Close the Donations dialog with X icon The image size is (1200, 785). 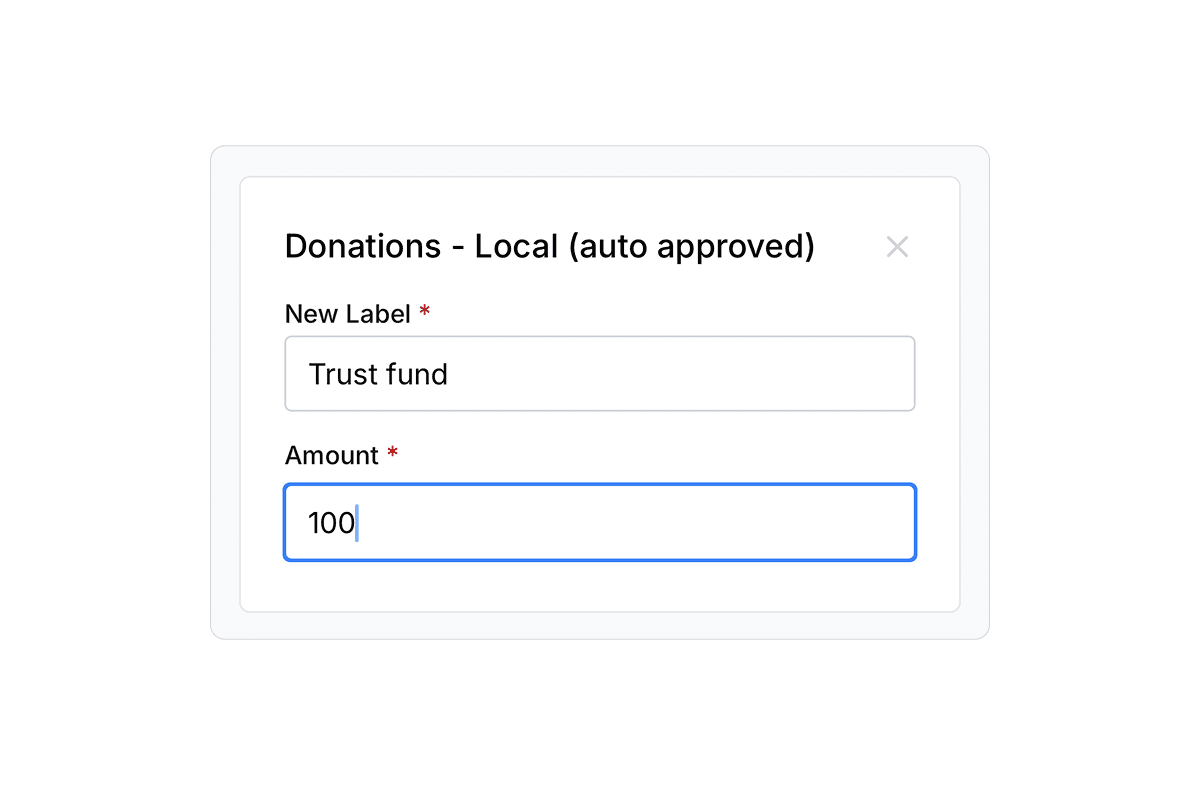(x=897, y=247)
